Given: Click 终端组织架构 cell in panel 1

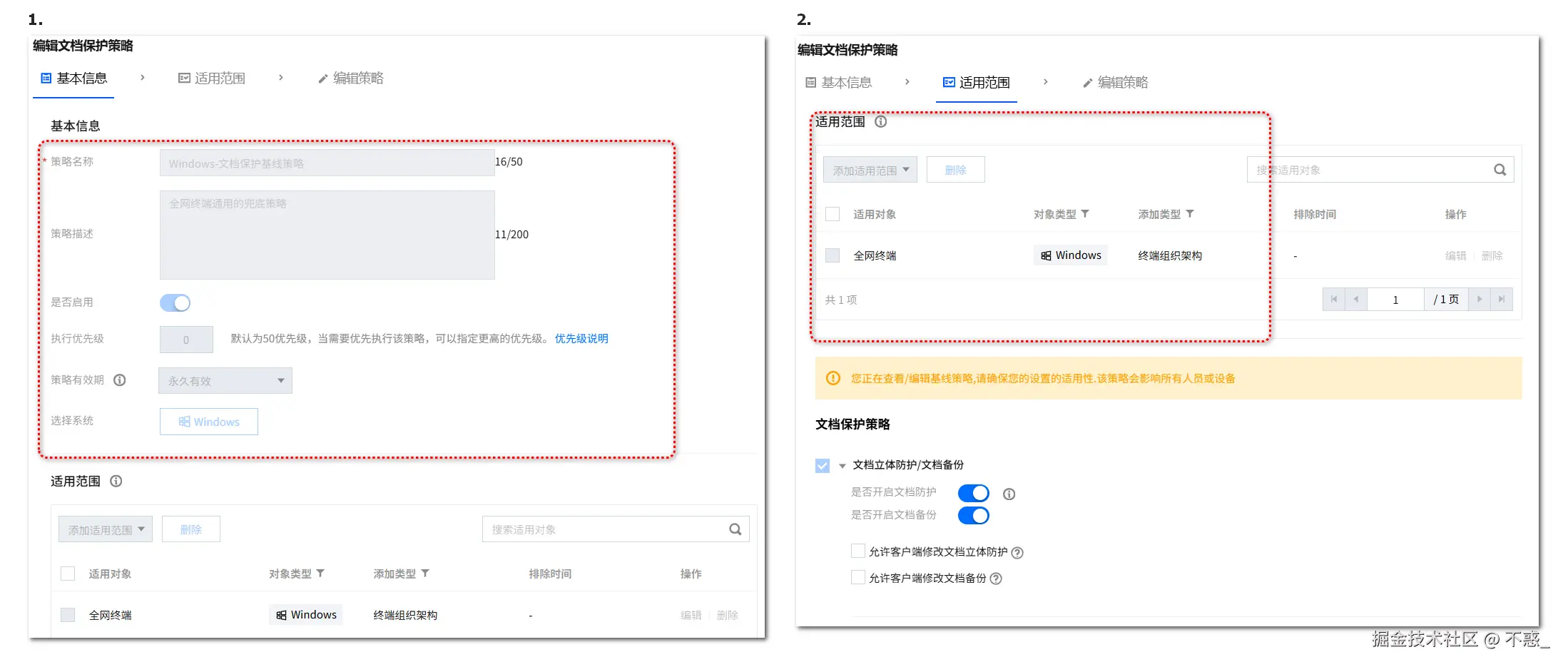Looking at the screenshot, I should (x=405, y=615).
